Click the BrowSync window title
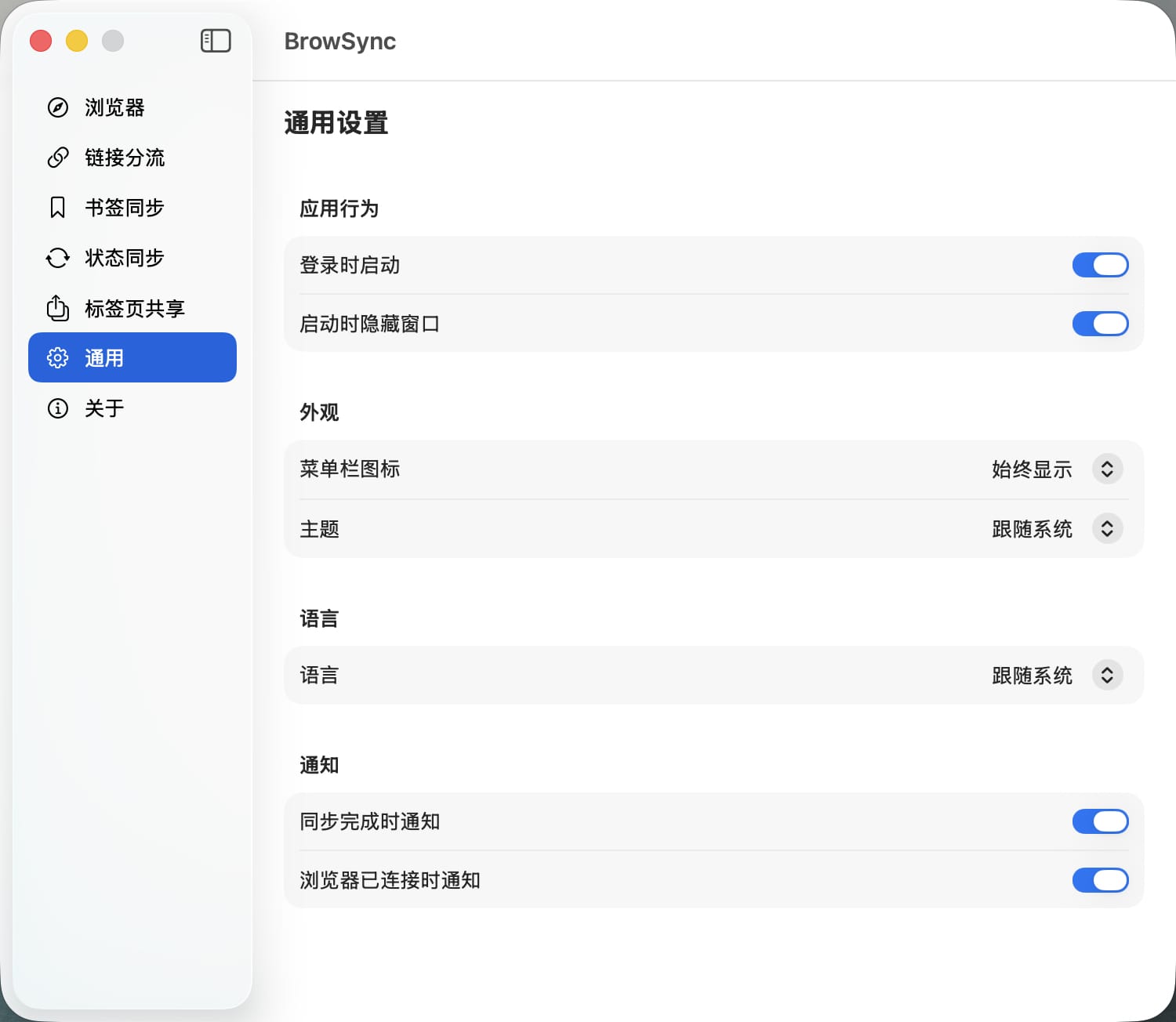1176x1022 pixels. tap(340, 41)
